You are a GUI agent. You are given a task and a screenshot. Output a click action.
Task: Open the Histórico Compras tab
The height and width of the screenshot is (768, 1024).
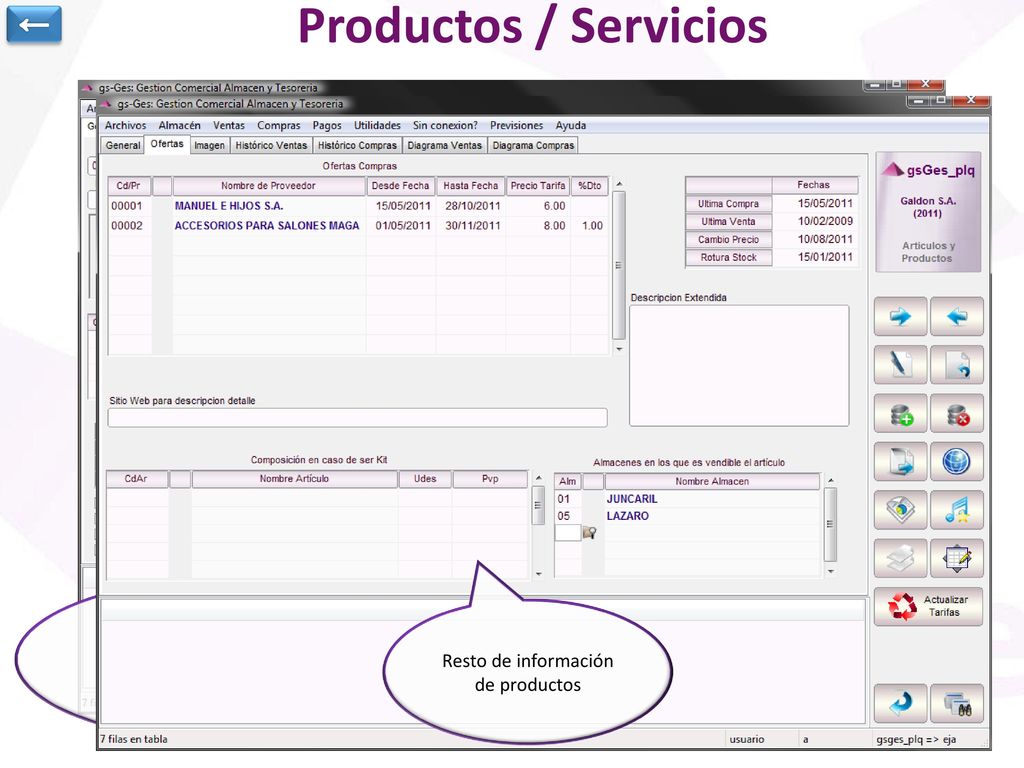[x=357, y=145]
